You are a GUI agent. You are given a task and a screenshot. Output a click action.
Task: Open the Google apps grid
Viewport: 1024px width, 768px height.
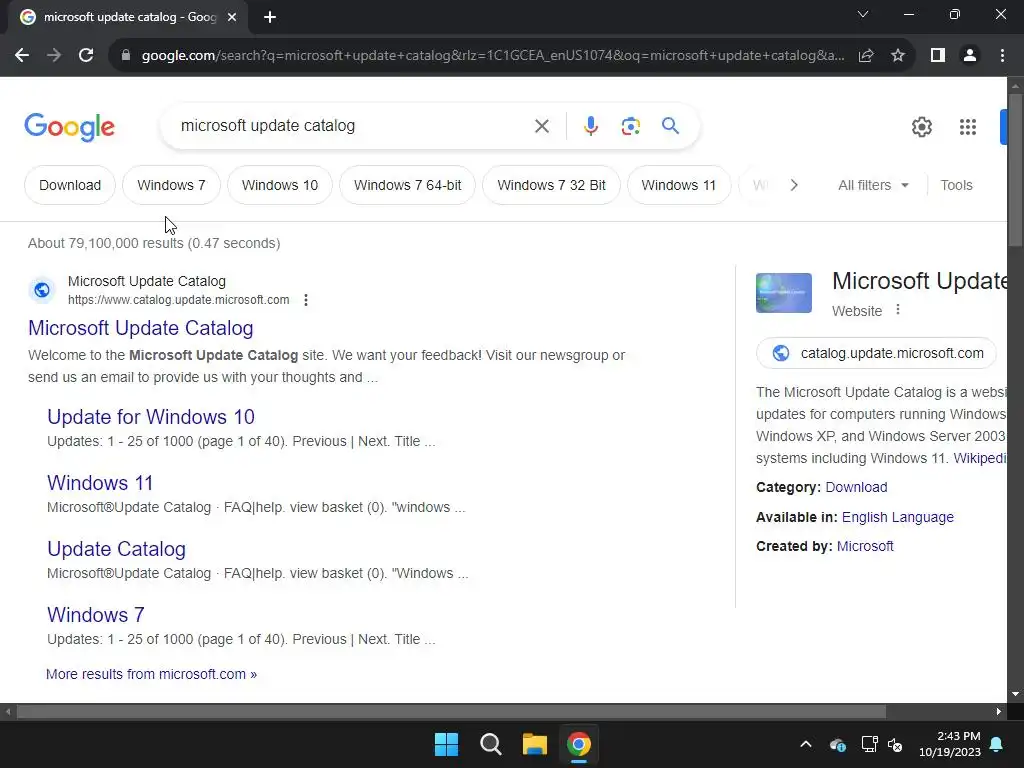click(x=968, y=127)
